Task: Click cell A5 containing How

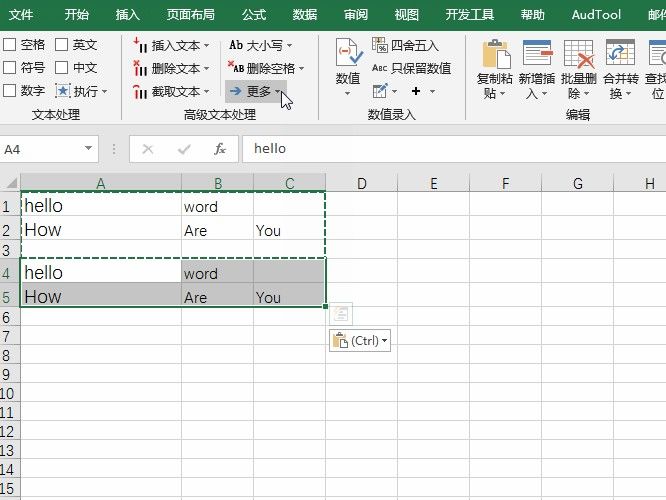Action: (101, 296)
